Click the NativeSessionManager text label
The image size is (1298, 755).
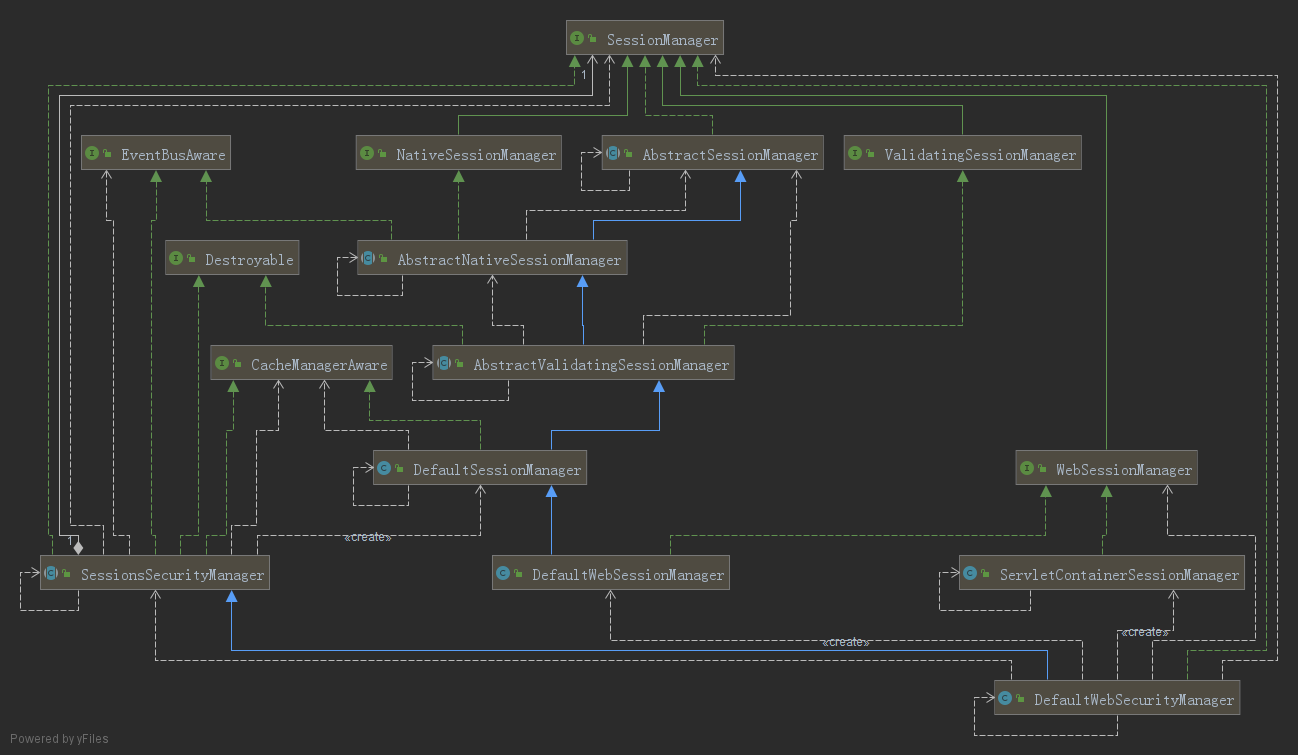pos(476,155)
